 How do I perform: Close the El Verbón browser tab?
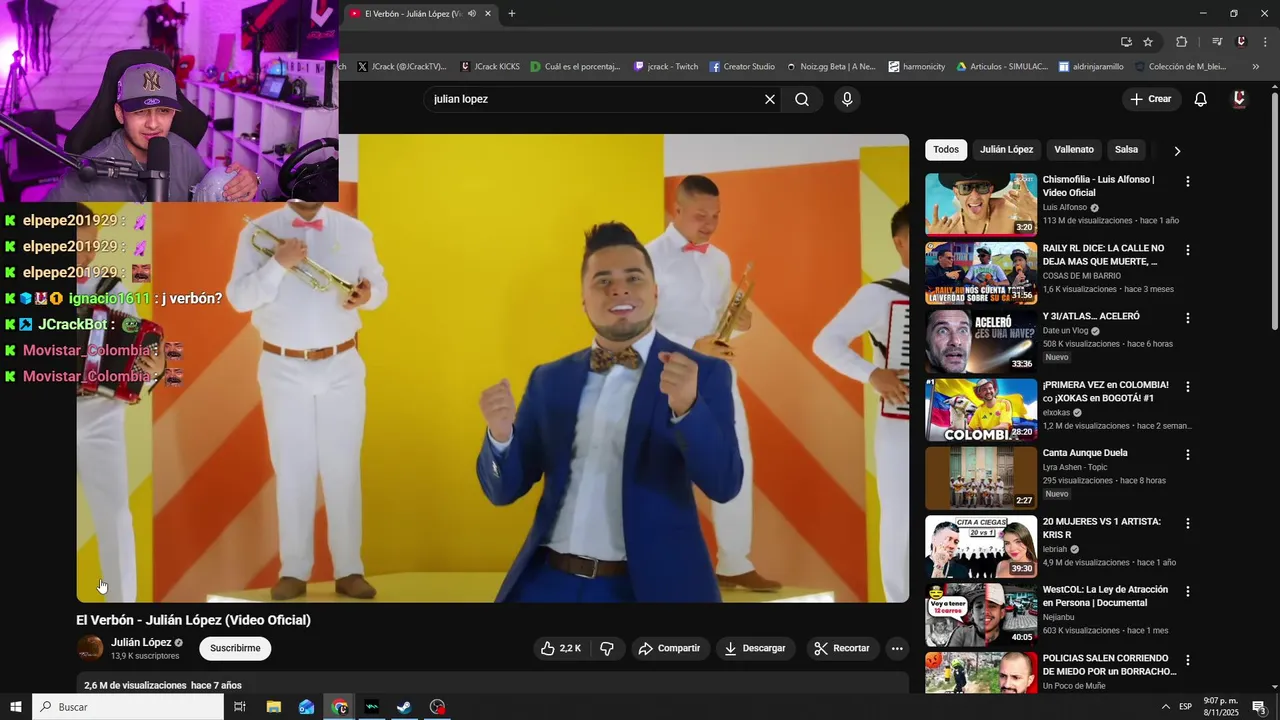(488, 14)
